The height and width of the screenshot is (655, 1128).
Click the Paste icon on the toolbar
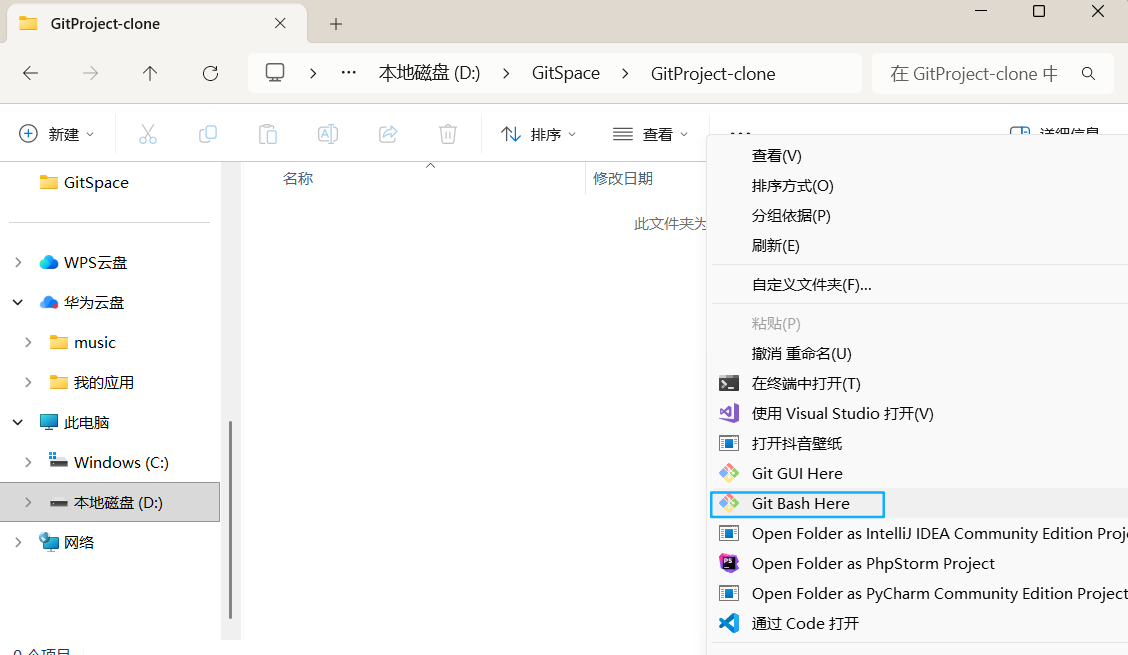point(268,133)
